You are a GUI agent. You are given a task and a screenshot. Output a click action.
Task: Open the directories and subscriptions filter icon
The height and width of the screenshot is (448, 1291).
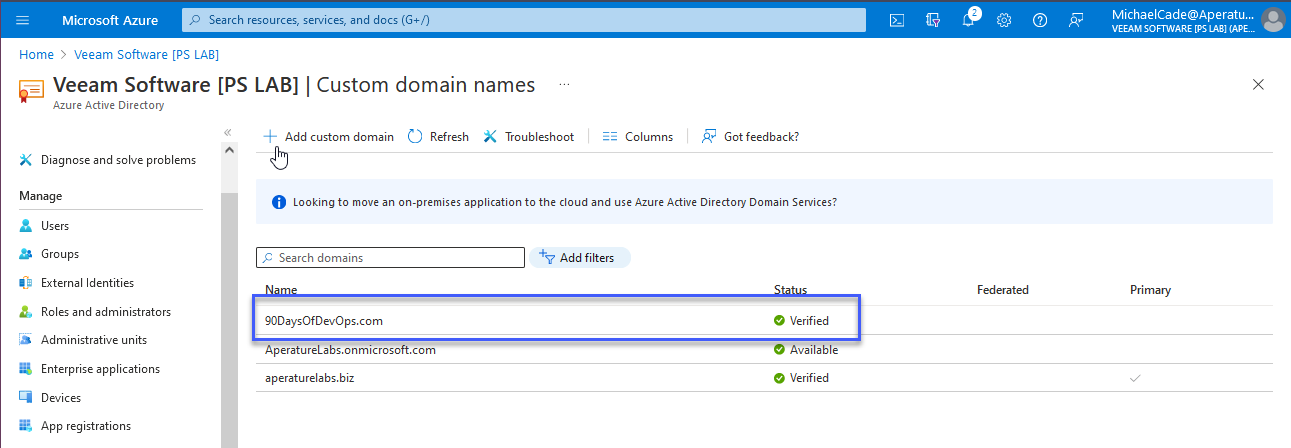(x=933, y=20)
